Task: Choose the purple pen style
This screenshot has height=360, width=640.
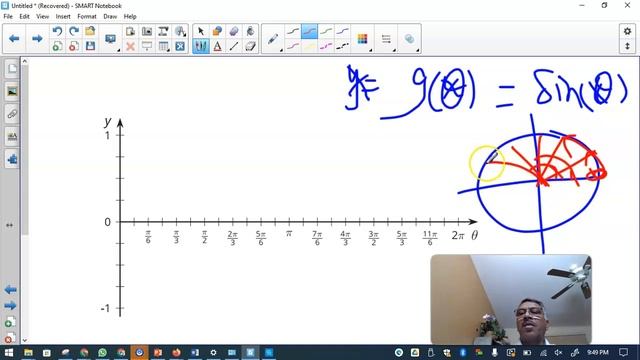Action: [x=342, y=31]
